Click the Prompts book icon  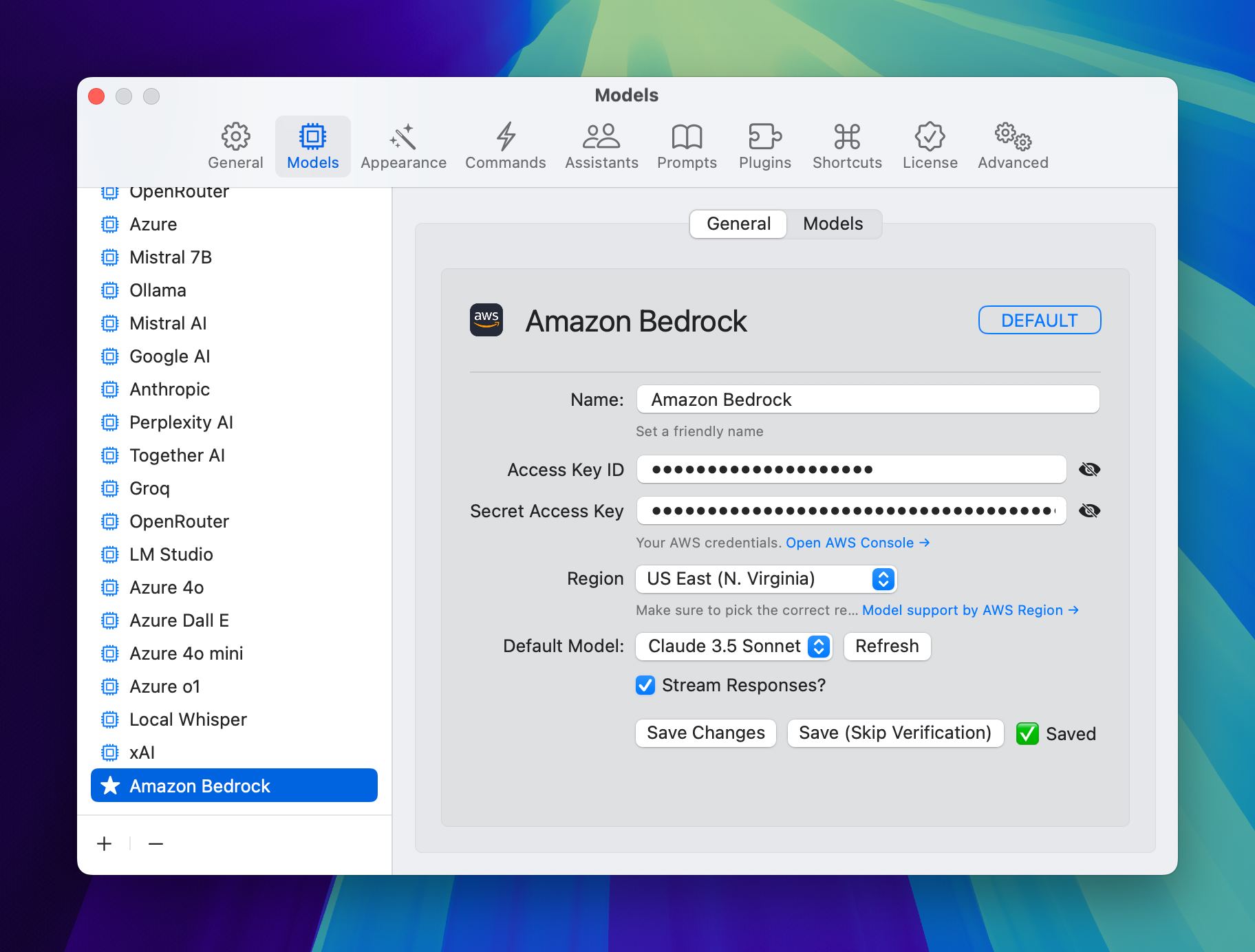click(x=687, y=136)
